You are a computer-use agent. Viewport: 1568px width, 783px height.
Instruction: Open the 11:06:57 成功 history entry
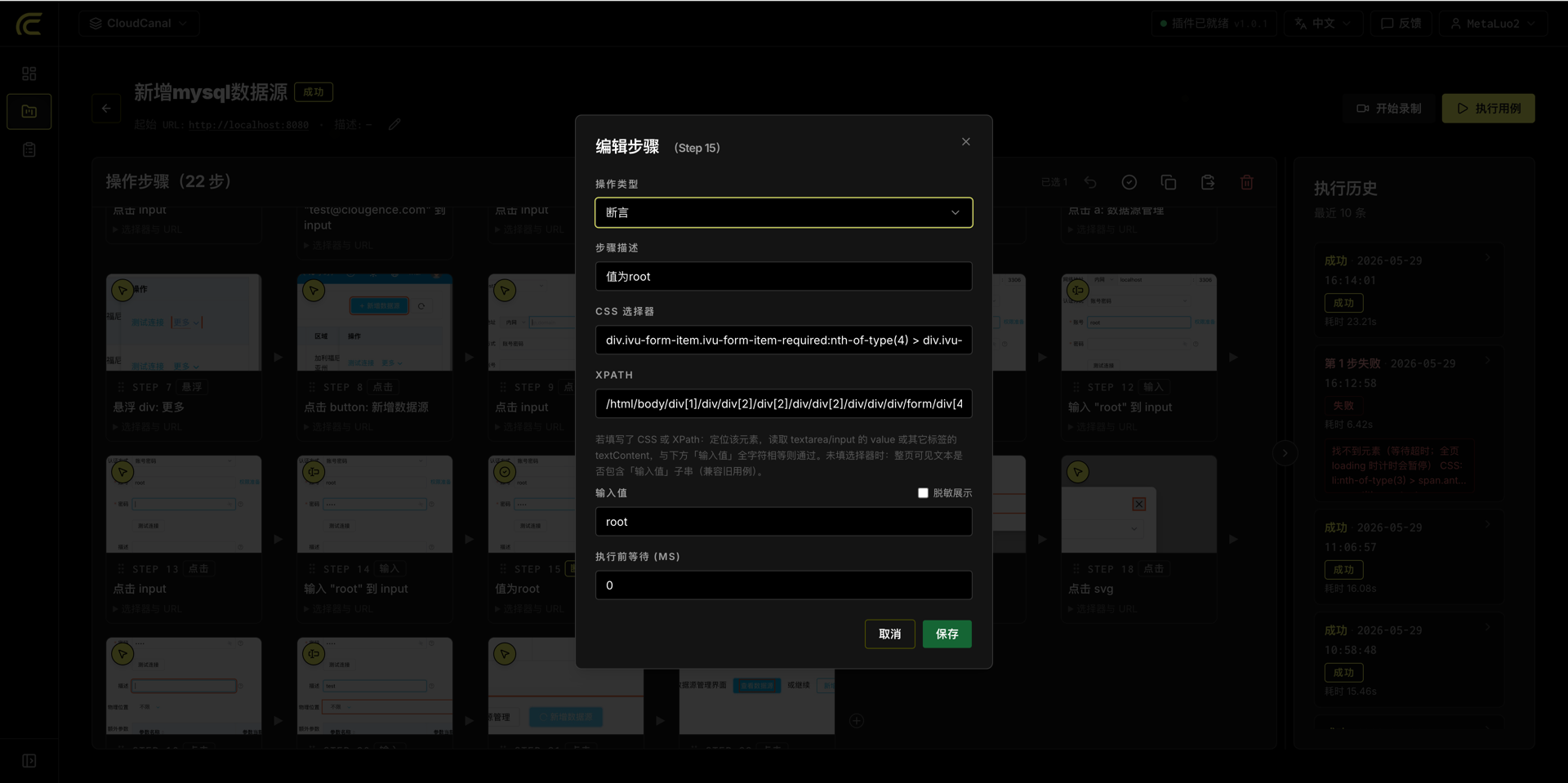tap(1409, 557)
